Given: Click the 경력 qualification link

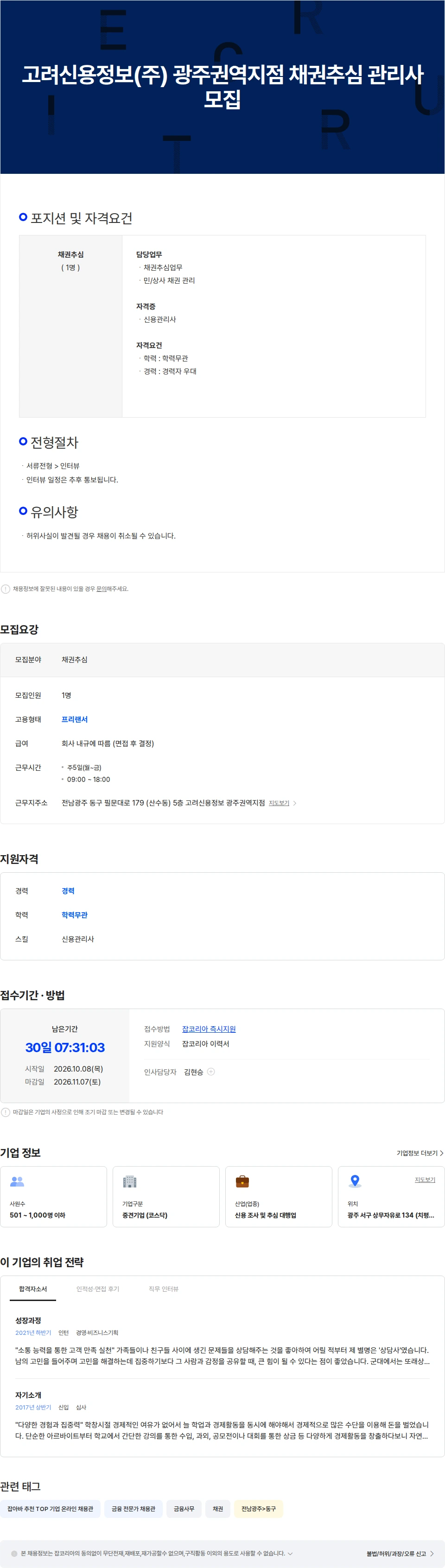Looking at the screenshot, I should (68, 890).
